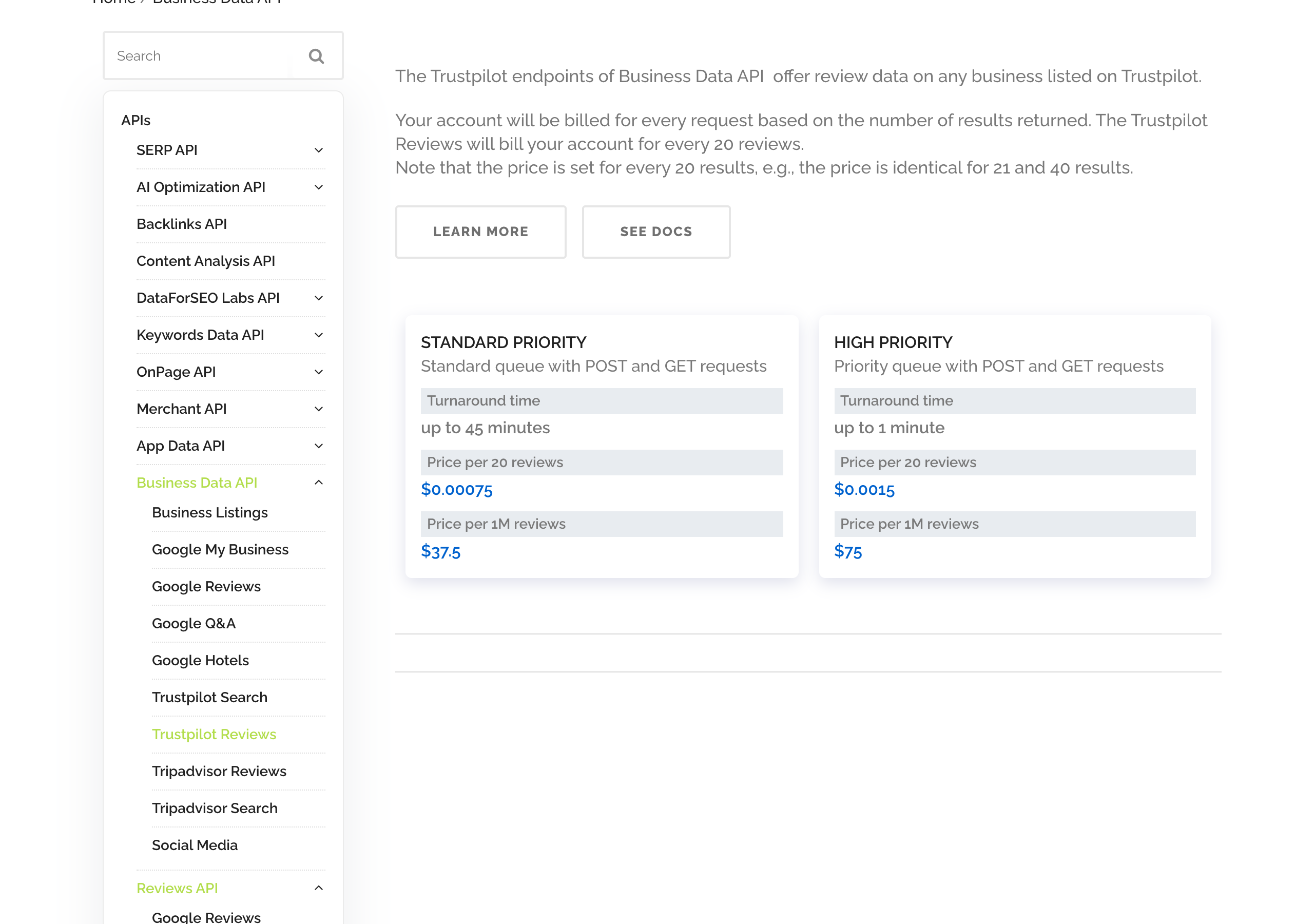Image resolution: width=1314 pixels, height=924 pixels.
Task: Open Google Reviews under Business Data API
Action: 206,586
